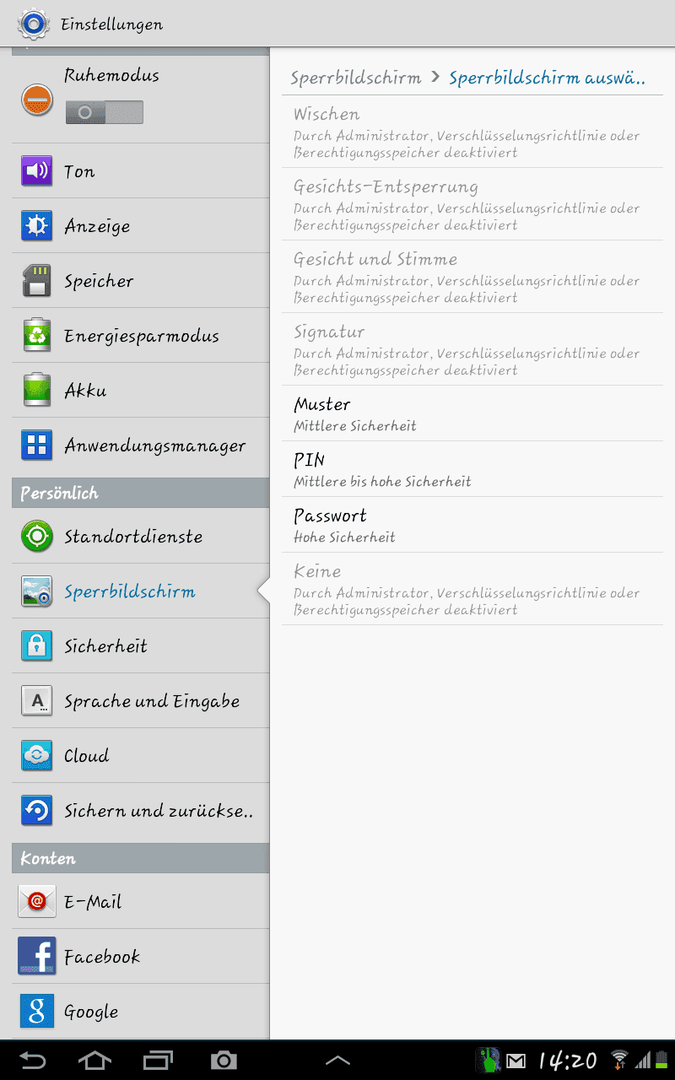Open Google account entry
This screenshot has width=675, height=1080.
(x=141, y=1011)
